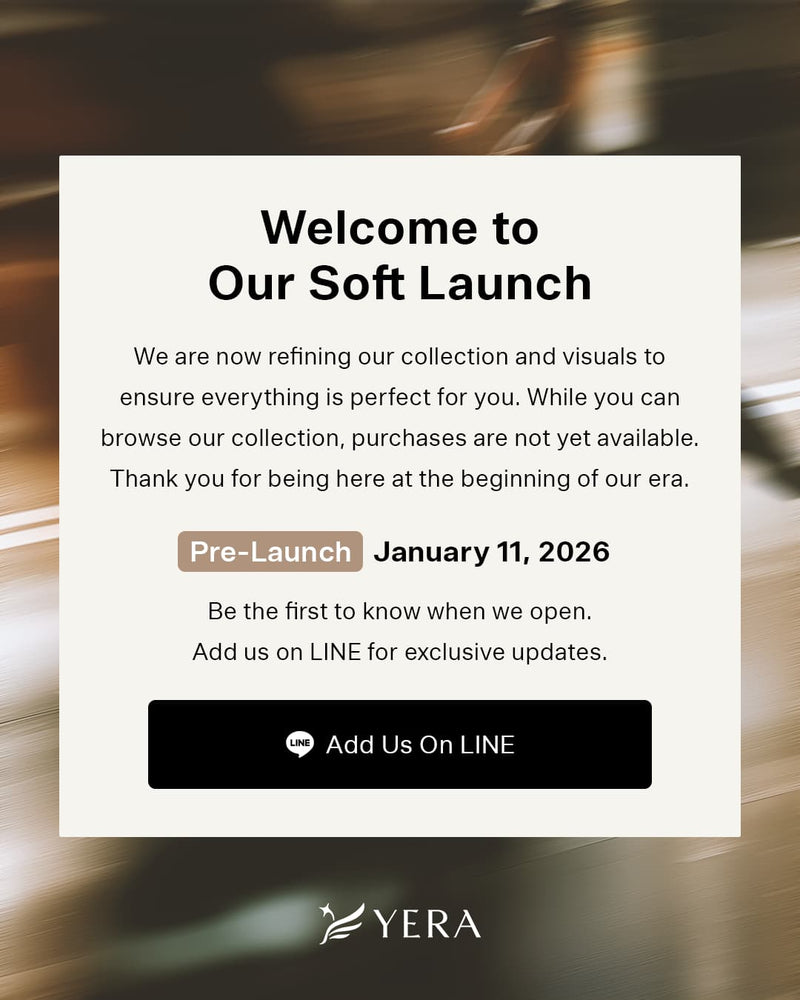Click the 'Our Soft Launch' heading line

tap(400, 283)
